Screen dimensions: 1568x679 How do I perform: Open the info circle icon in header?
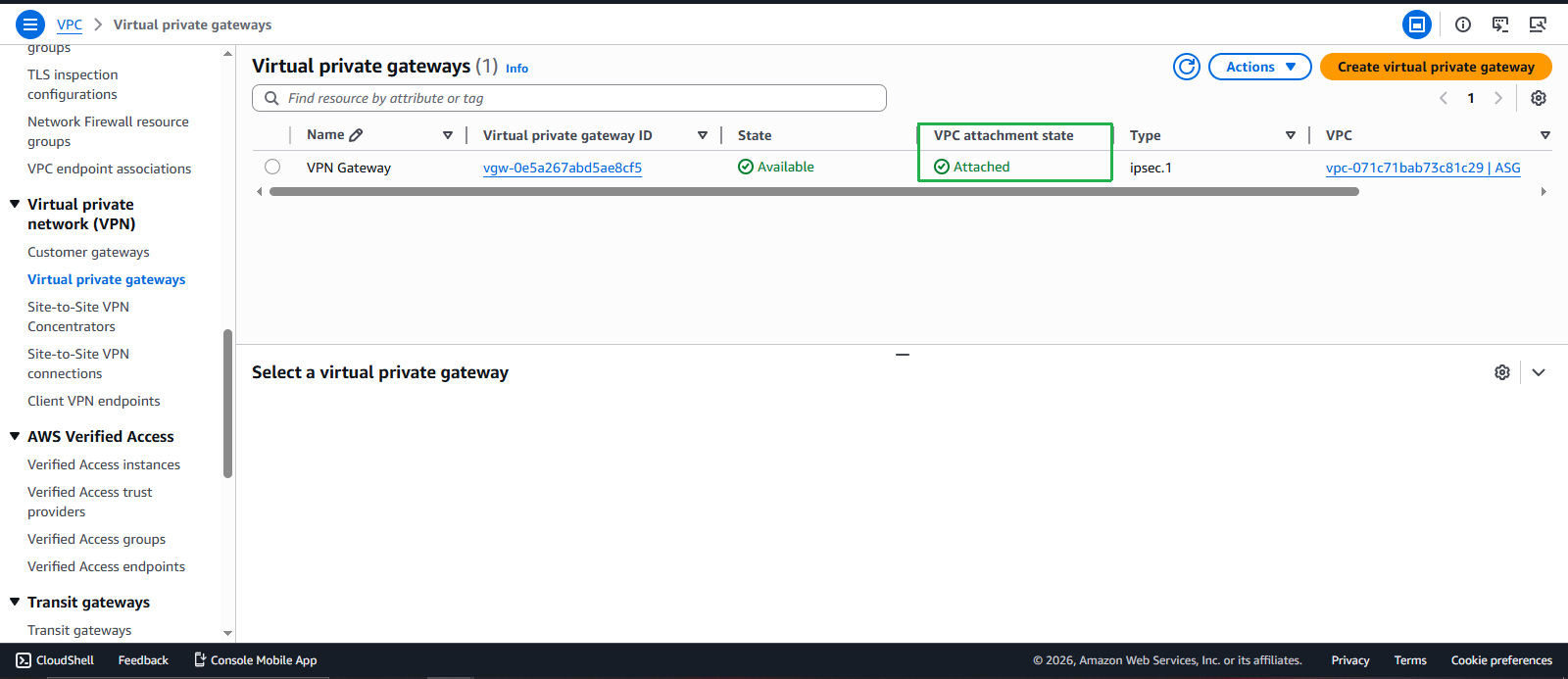(x=1463, y=24)
